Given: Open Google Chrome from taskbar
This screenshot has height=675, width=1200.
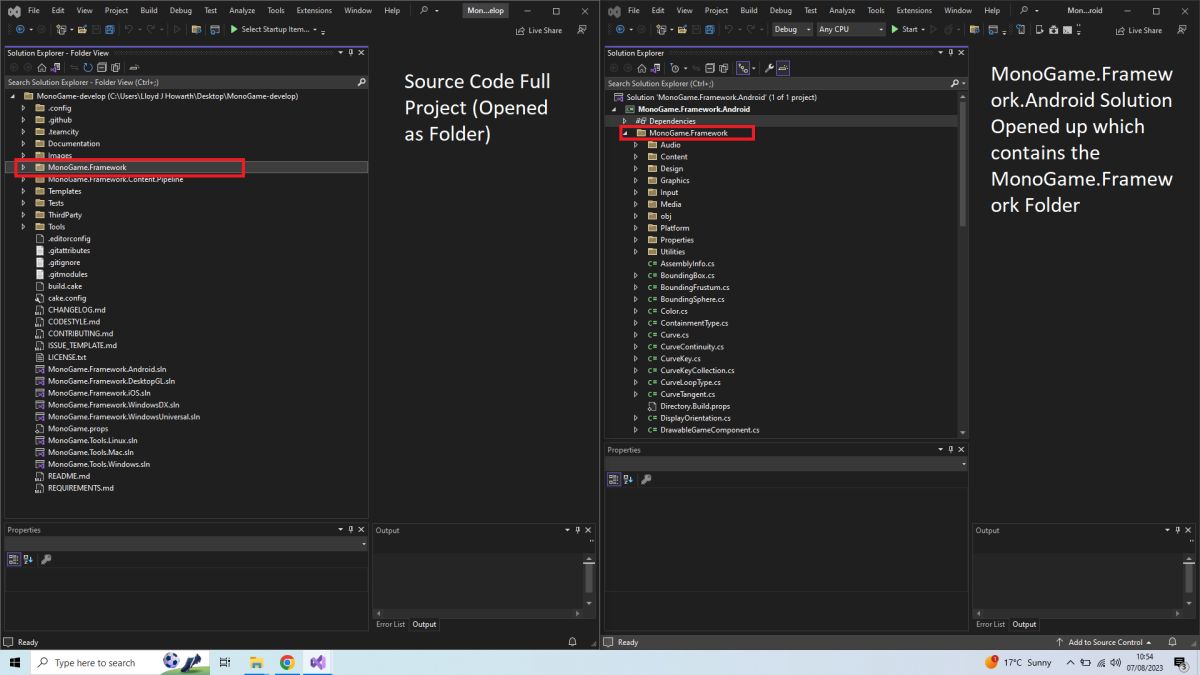Looking at the screenshot, I should [x=287, y=662].
